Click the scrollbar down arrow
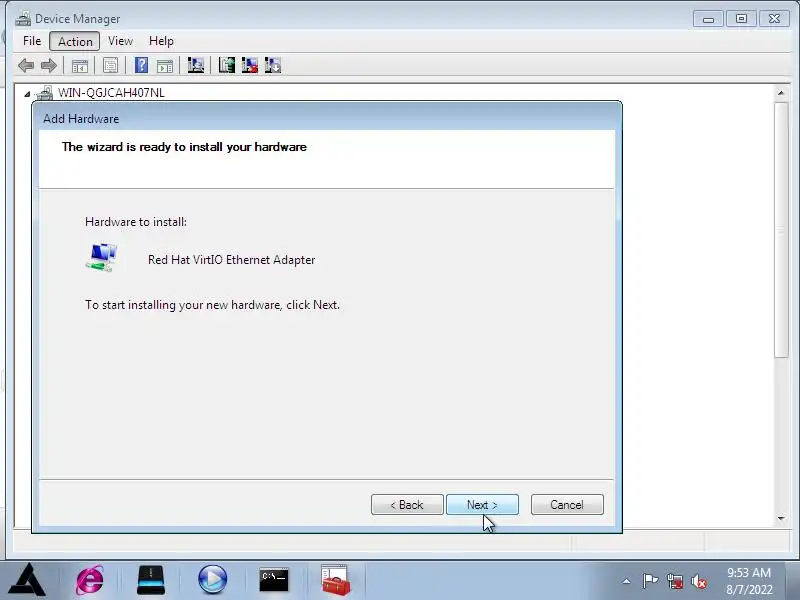 tap(781, 518)
